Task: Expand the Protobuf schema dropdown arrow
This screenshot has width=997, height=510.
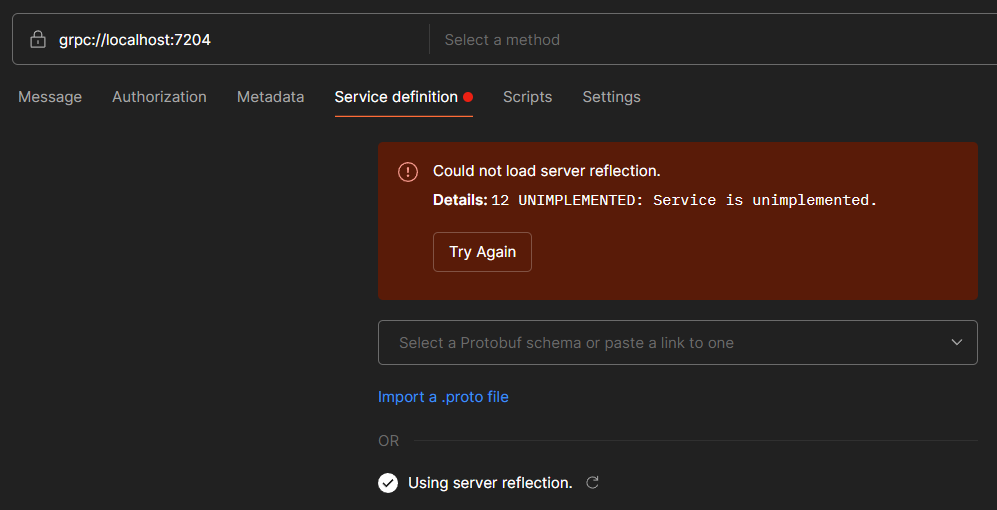Action: point(957,343)
